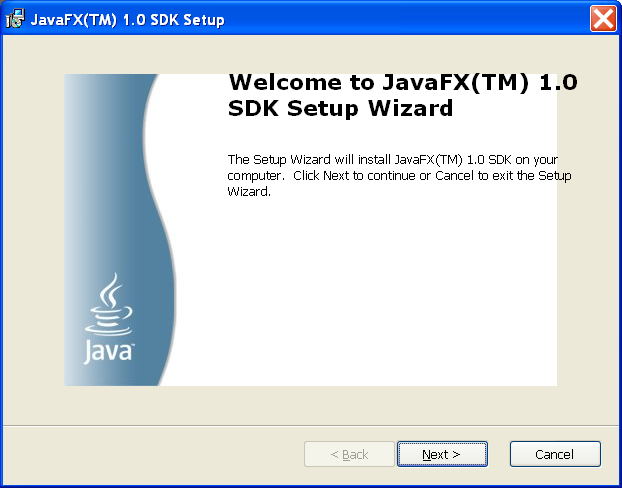Click the empty white area below the description
The image size is (622, 488).
tap(380, 300)
